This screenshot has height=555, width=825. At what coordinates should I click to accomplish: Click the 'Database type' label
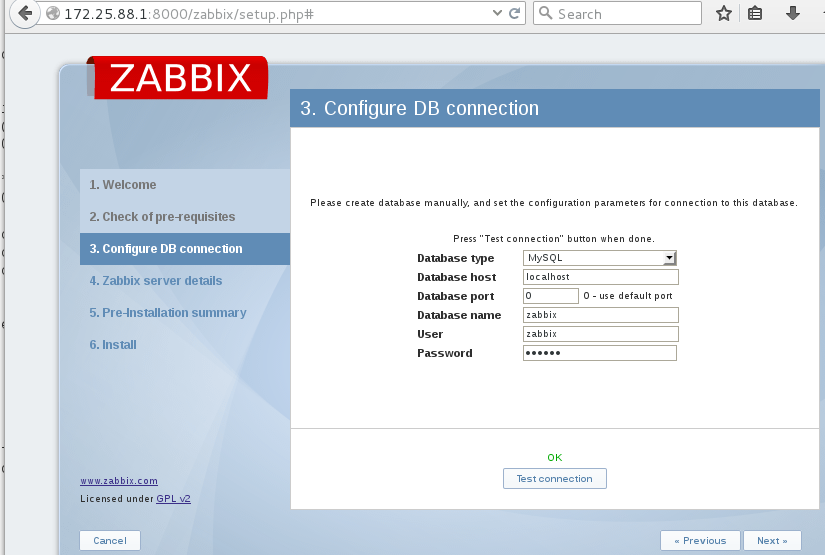tap(456, 258)
